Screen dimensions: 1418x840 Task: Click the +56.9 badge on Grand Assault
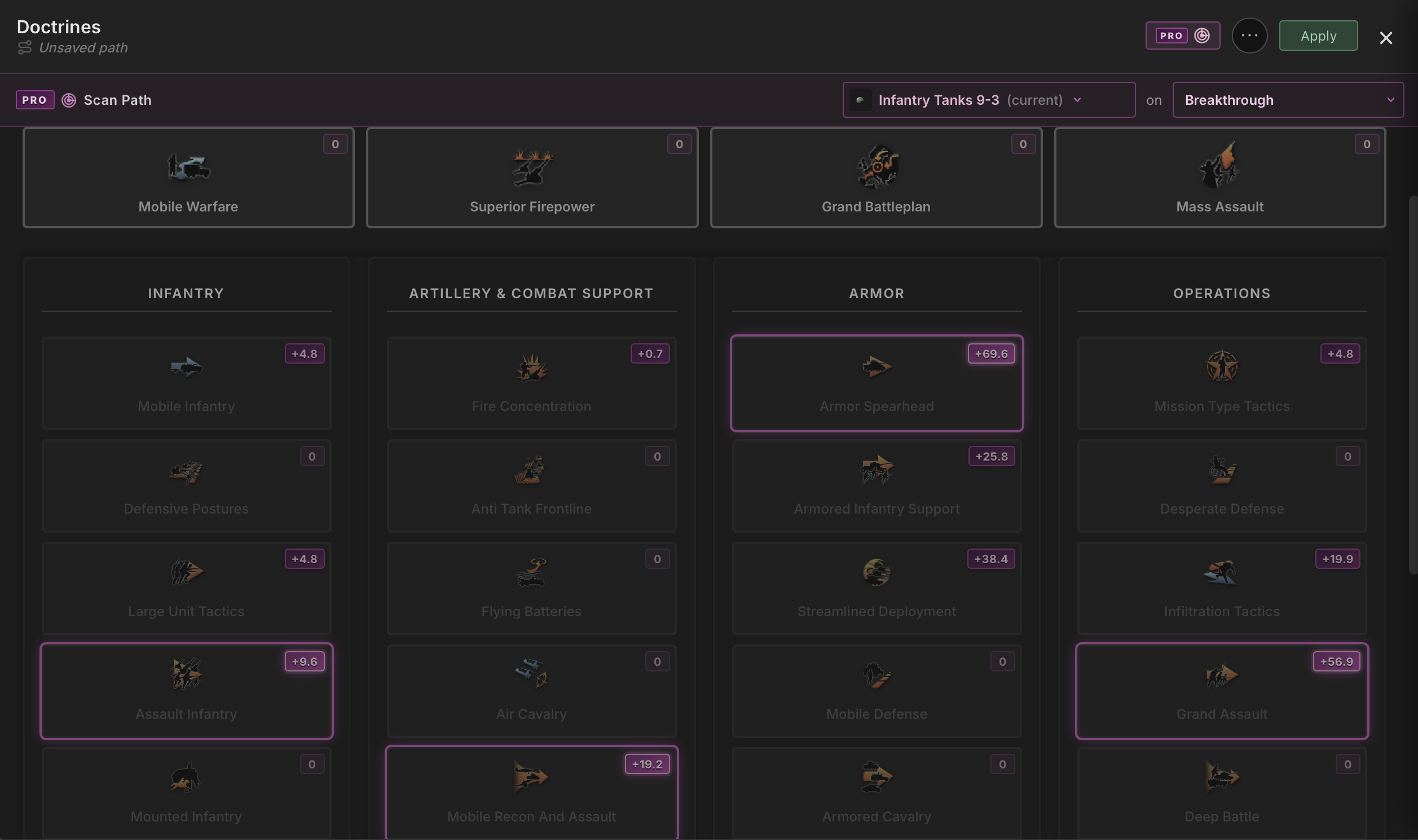click(x=1336, y=662)
